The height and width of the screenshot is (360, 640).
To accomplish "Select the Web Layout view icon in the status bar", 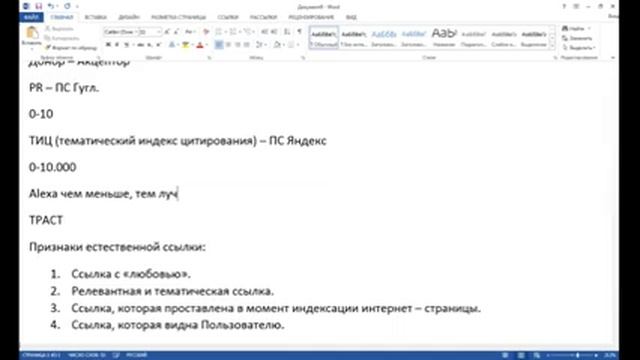I will tap(537, 356).
